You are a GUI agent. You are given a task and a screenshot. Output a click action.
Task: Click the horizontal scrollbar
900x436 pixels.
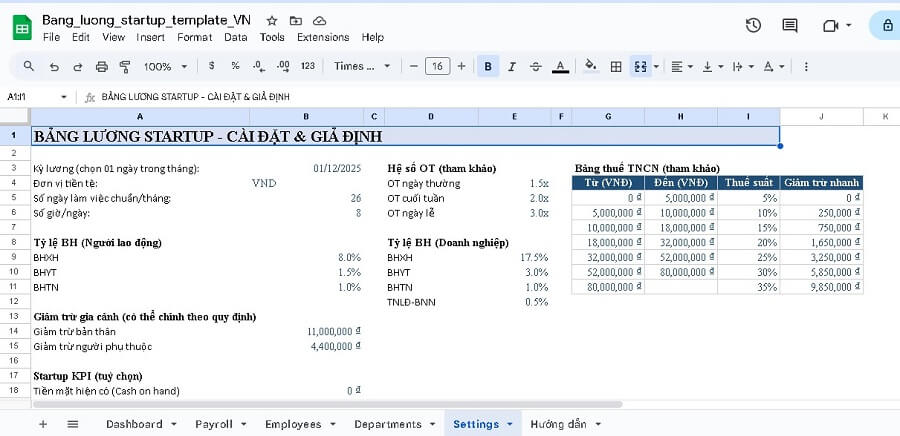327,404
